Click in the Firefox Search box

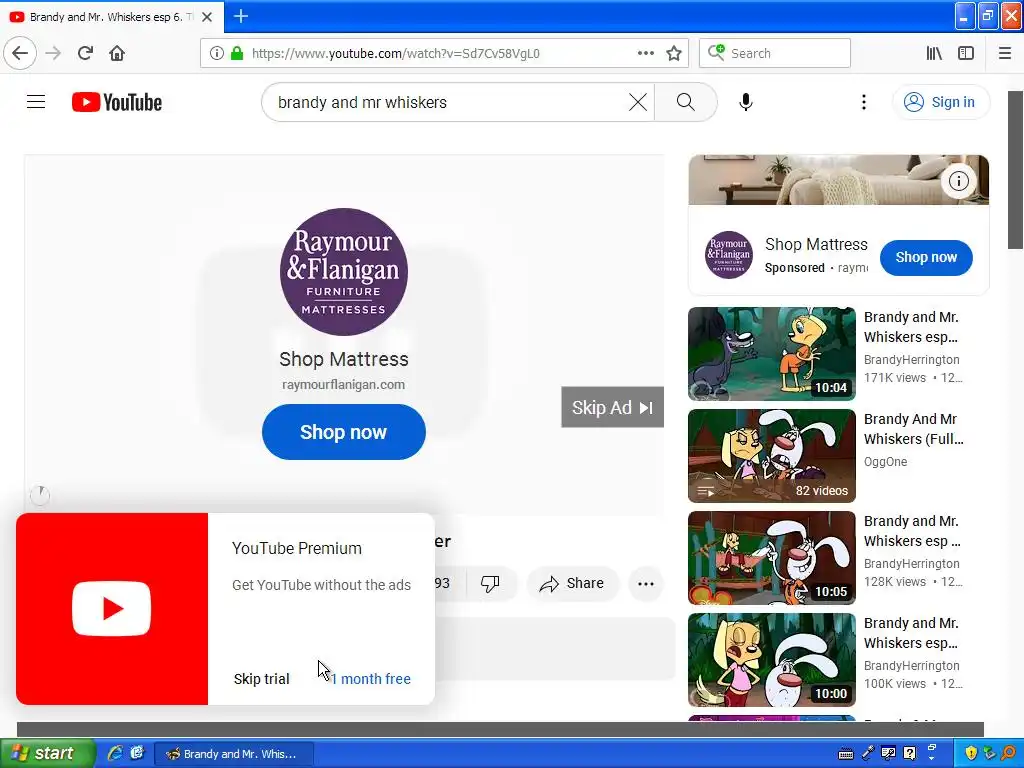pyautogui.click(x=775, y=53)
